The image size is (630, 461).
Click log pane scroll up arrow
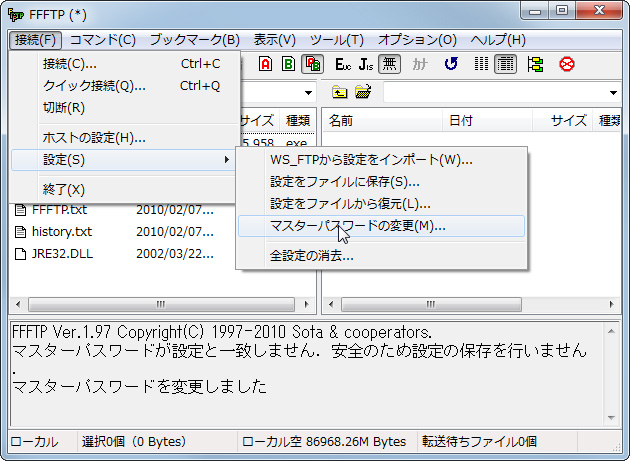(611, 332)
